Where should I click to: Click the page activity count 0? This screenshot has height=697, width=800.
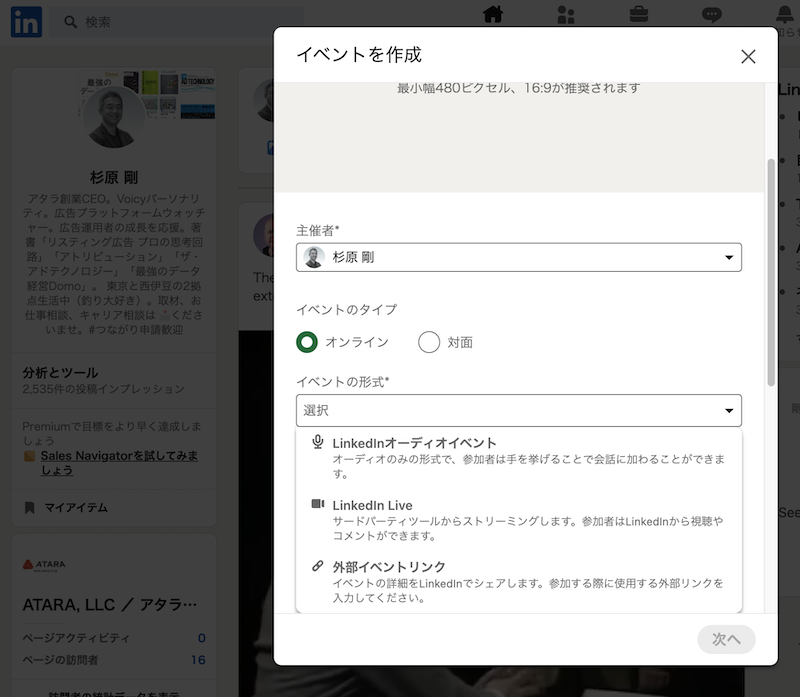click(x=202, y=638)
